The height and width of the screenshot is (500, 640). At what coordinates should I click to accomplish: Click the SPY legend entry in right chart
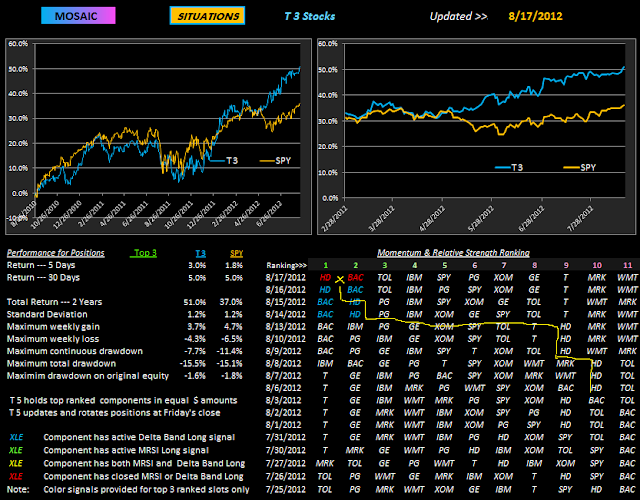click(580, 167)
